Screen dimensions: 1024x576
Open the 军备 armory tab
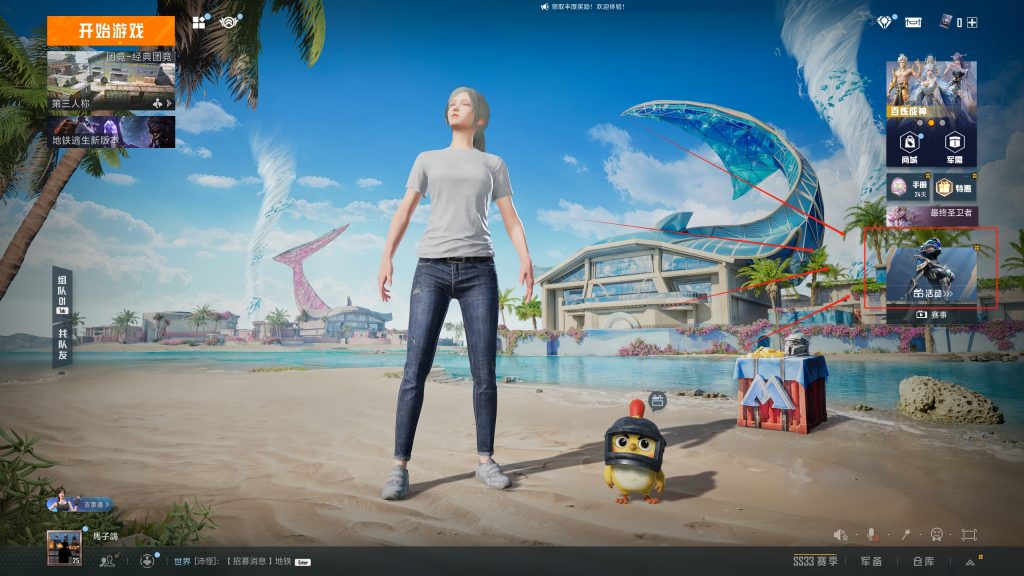871,561
